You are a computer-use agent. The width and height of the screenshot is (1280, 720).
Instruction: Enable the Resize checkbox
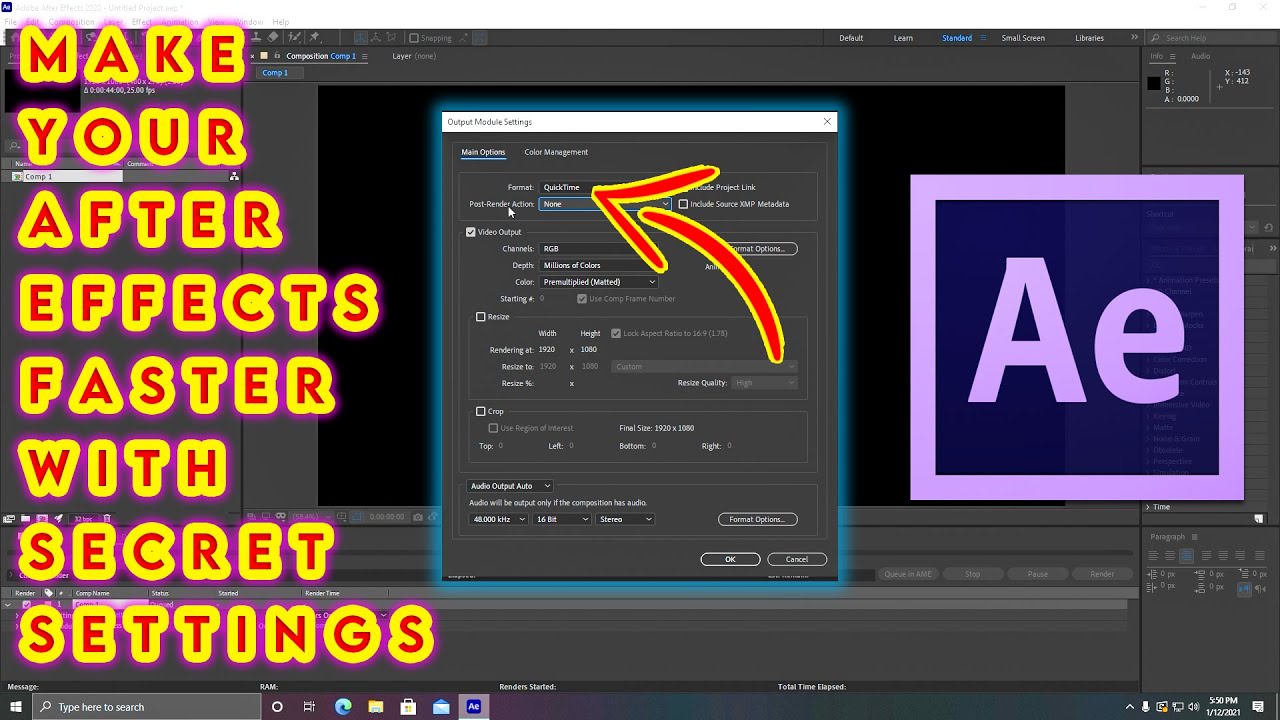481,317
